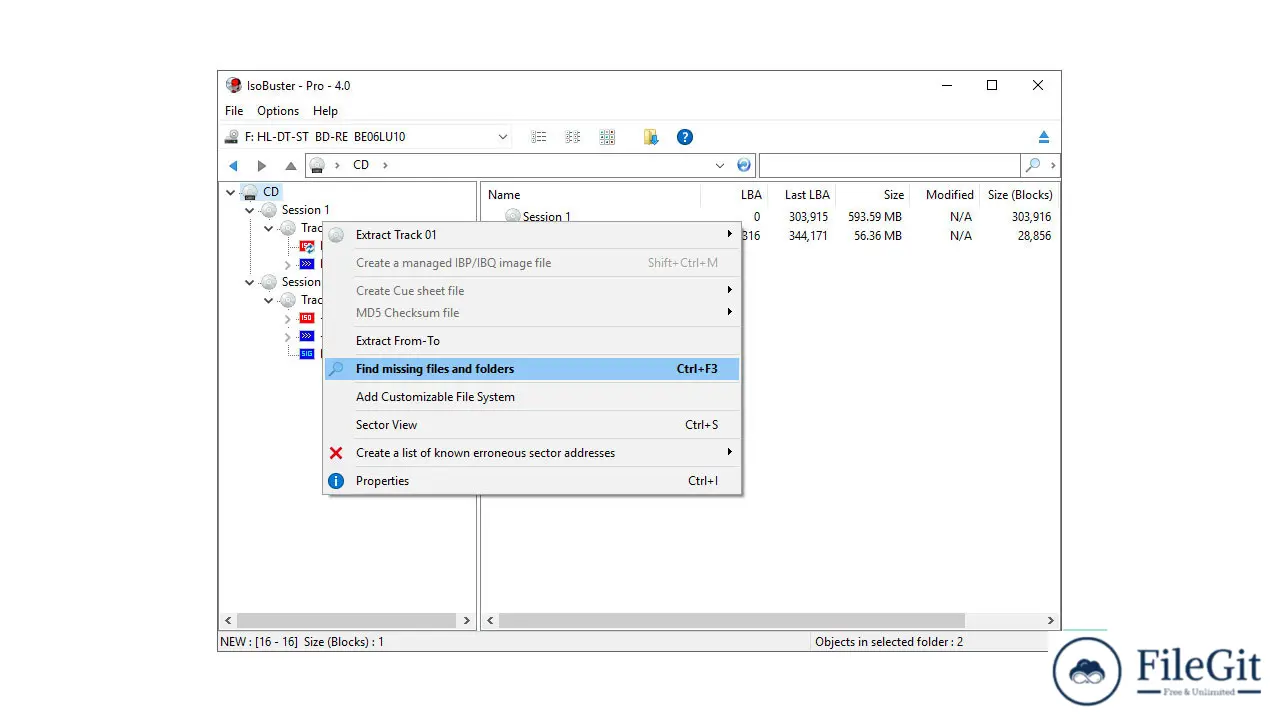Select Session 1 in the tree
The height and width of the screenshot is (720, 1280).
pyautogui.click(x=305, y=210)
